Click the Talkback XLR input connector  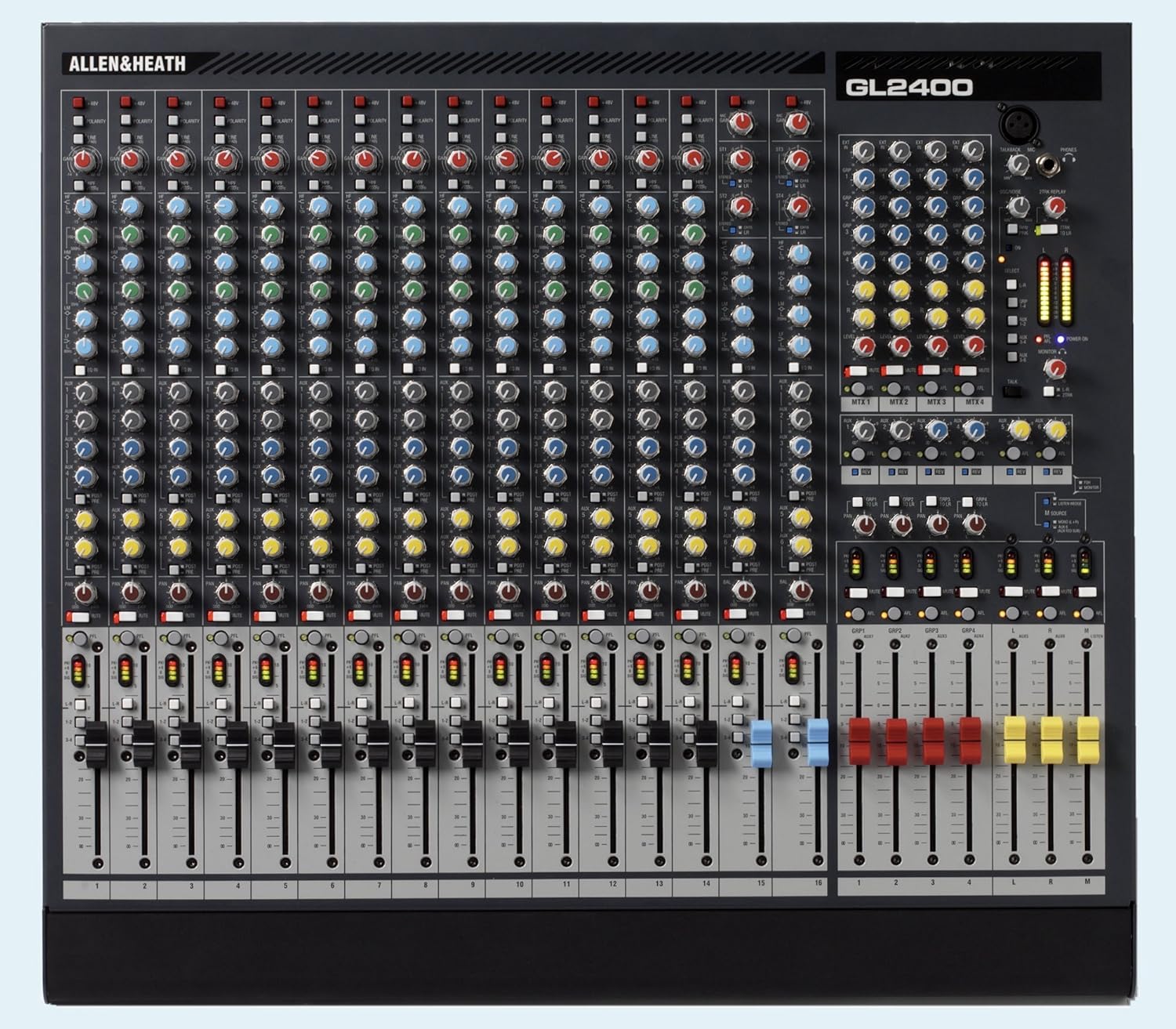tap(1018, 125)
